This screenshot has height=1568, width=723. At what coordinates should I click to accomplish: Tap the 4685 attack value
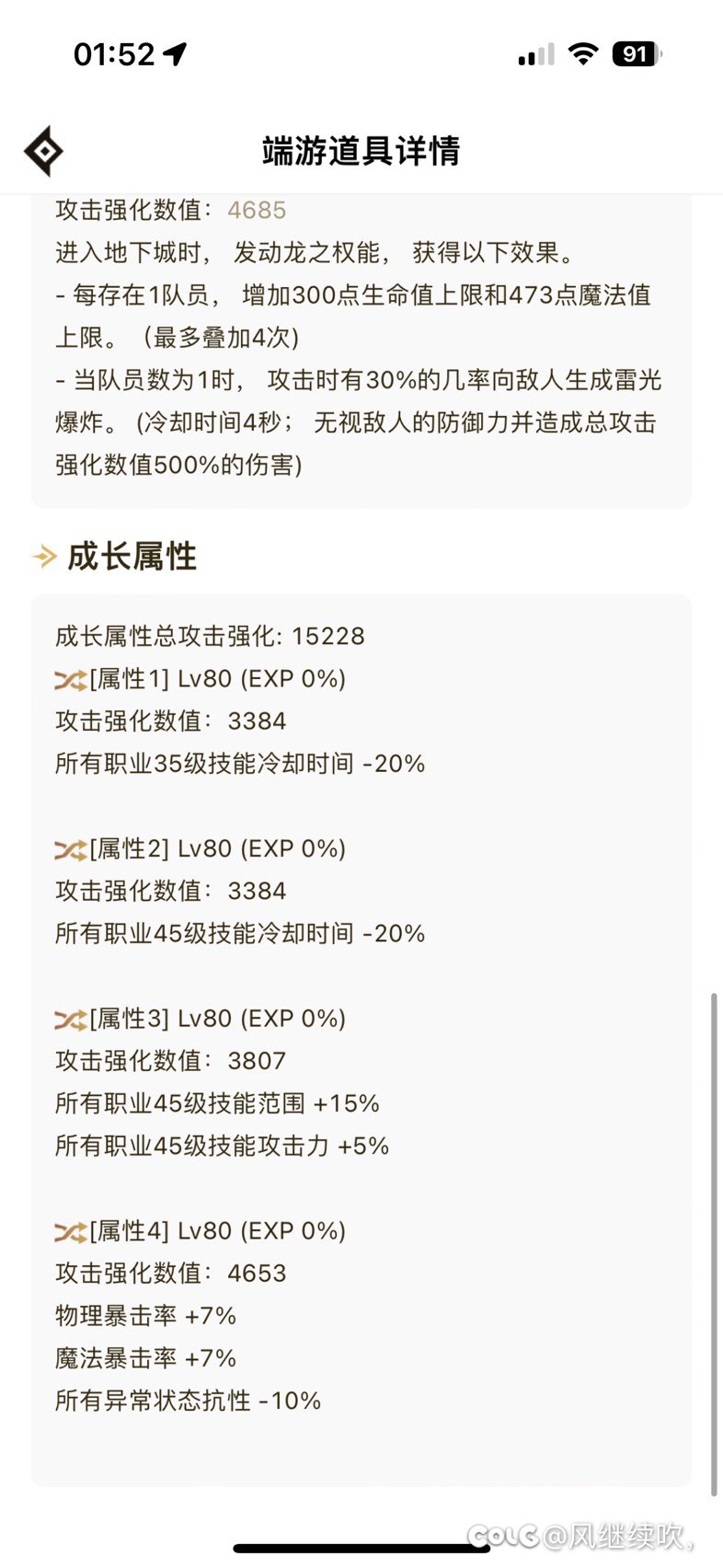257,211
